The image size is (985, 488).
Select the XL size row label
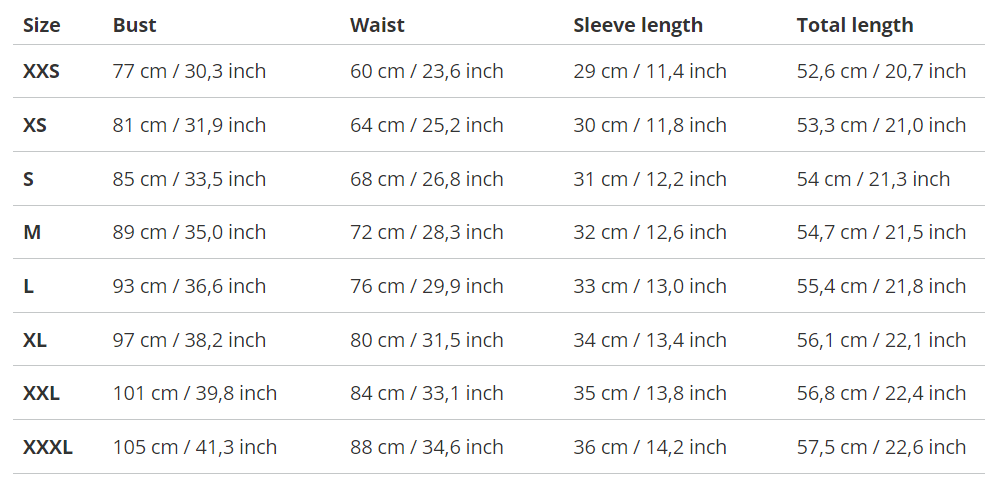tap(35, 340)
